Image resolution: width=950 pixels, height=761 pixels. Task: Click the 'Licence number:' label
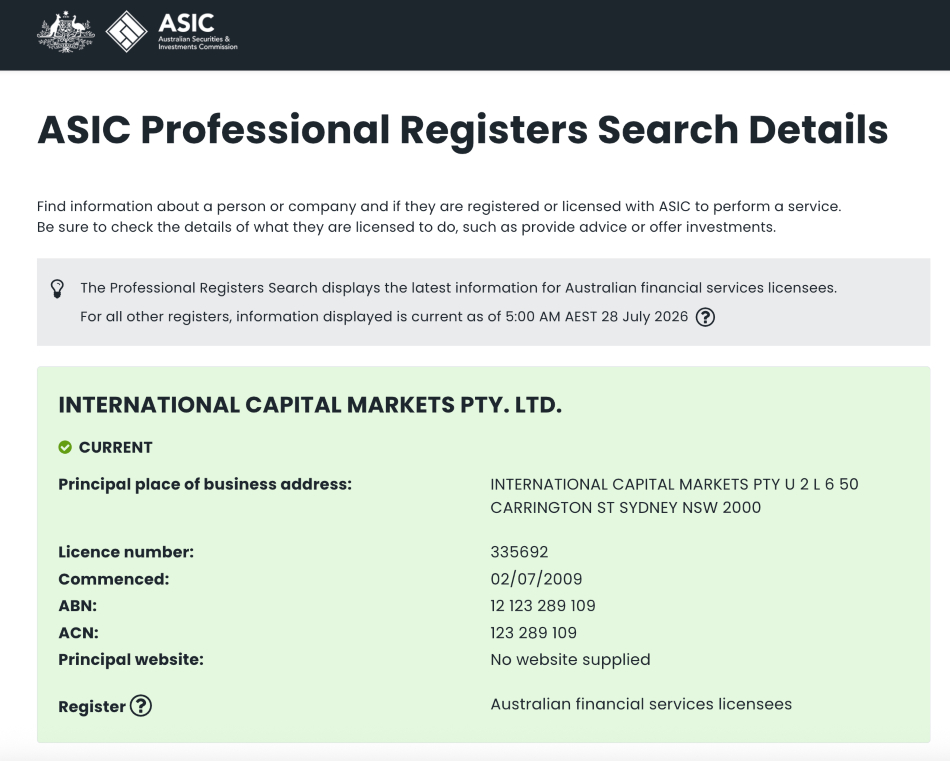(x=126, y=552)
